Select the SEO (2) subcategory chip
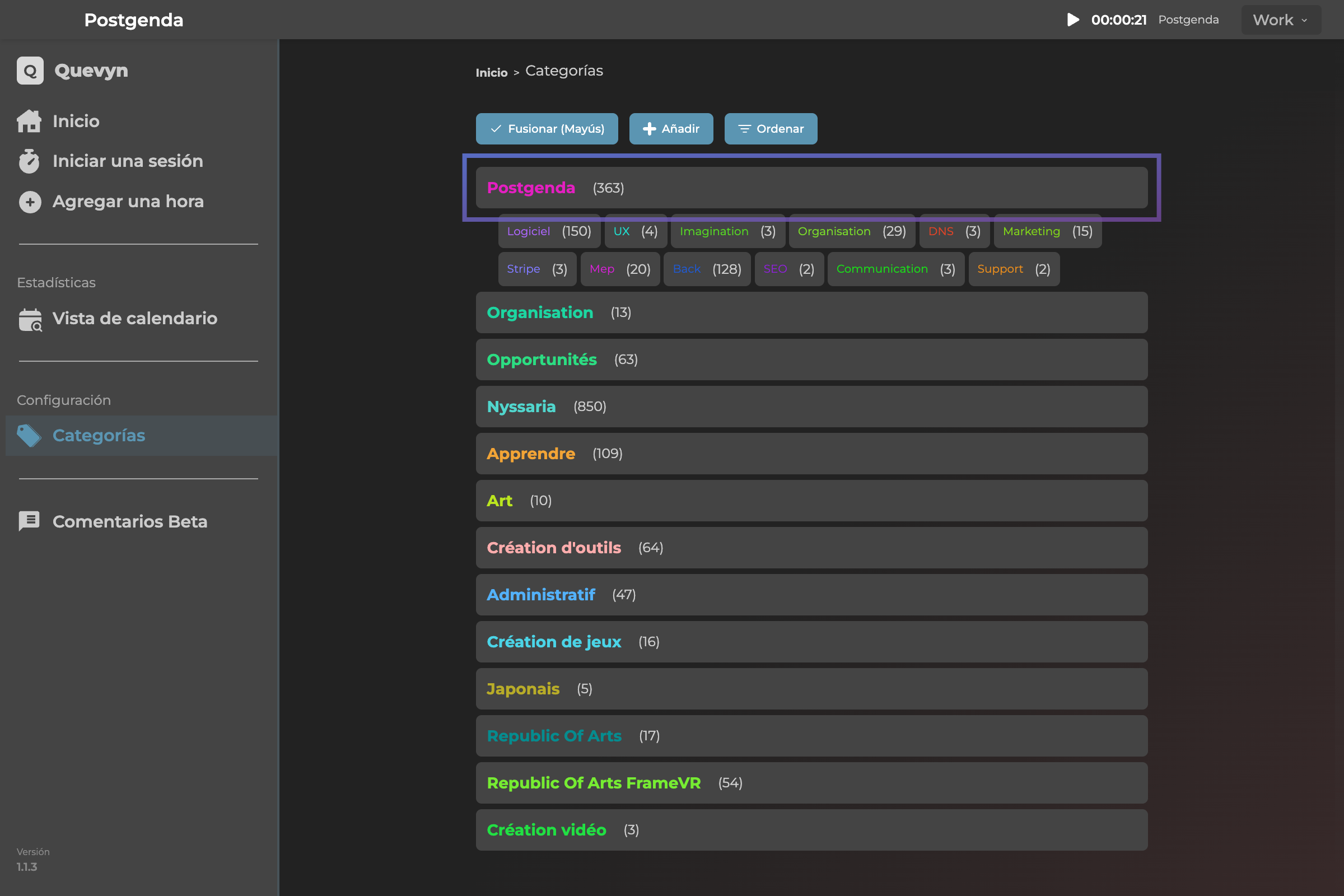 (x=789, y=269)
